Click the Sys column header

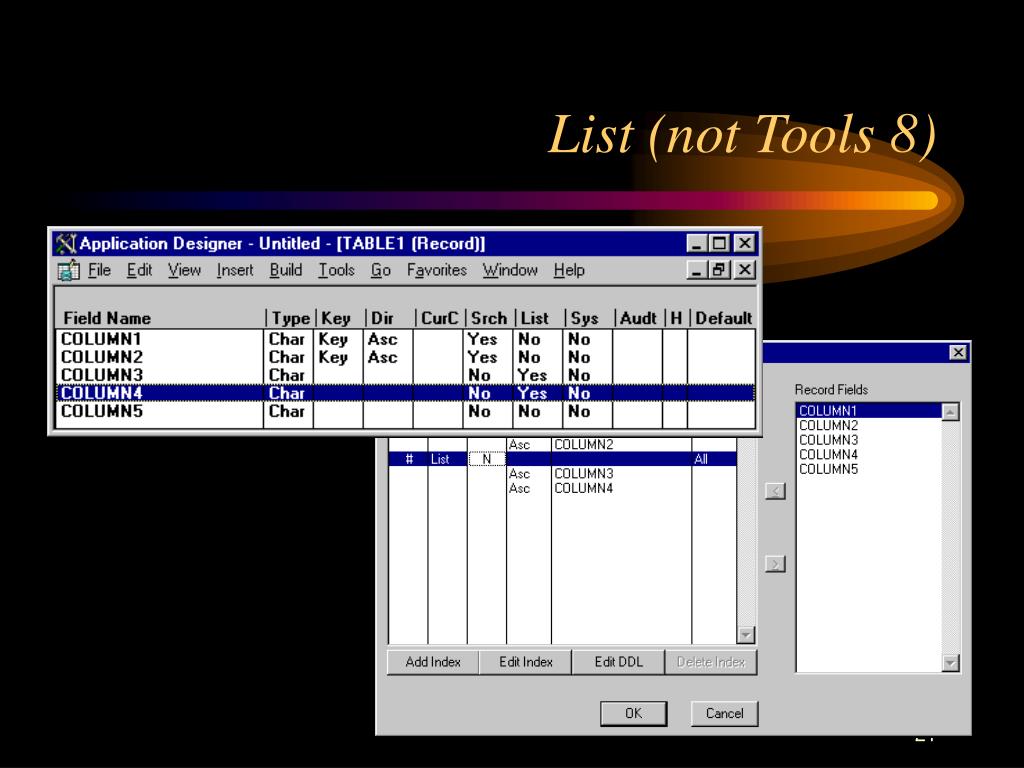[584, 319]
